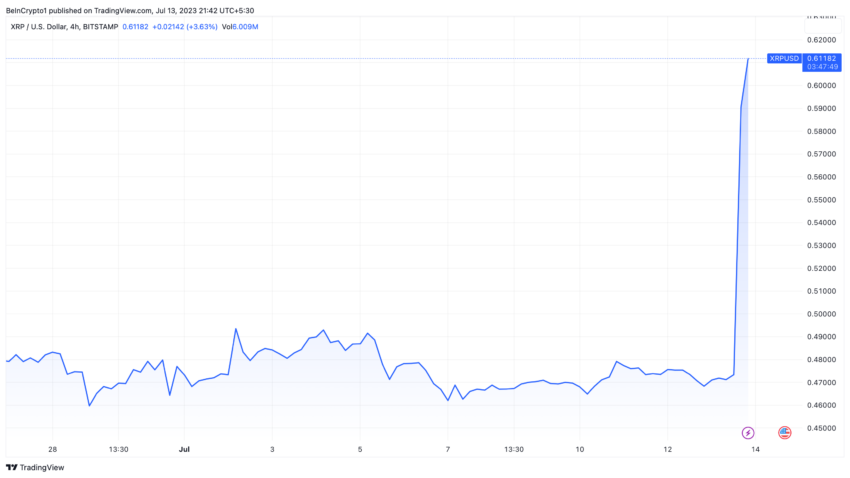
Task: Click the 14 date on time axis
Action: point(756,449)
